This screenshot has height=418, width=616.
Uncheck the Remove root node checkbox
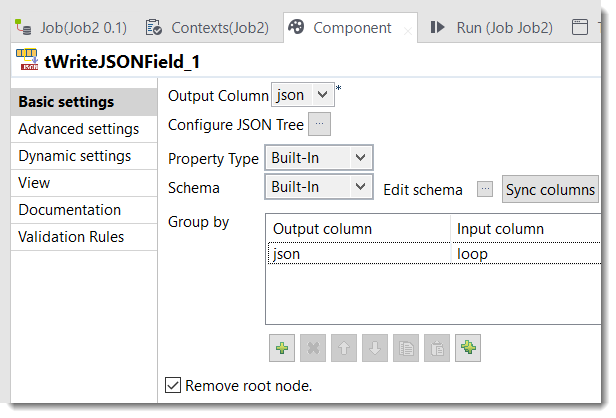pos(173,385)
